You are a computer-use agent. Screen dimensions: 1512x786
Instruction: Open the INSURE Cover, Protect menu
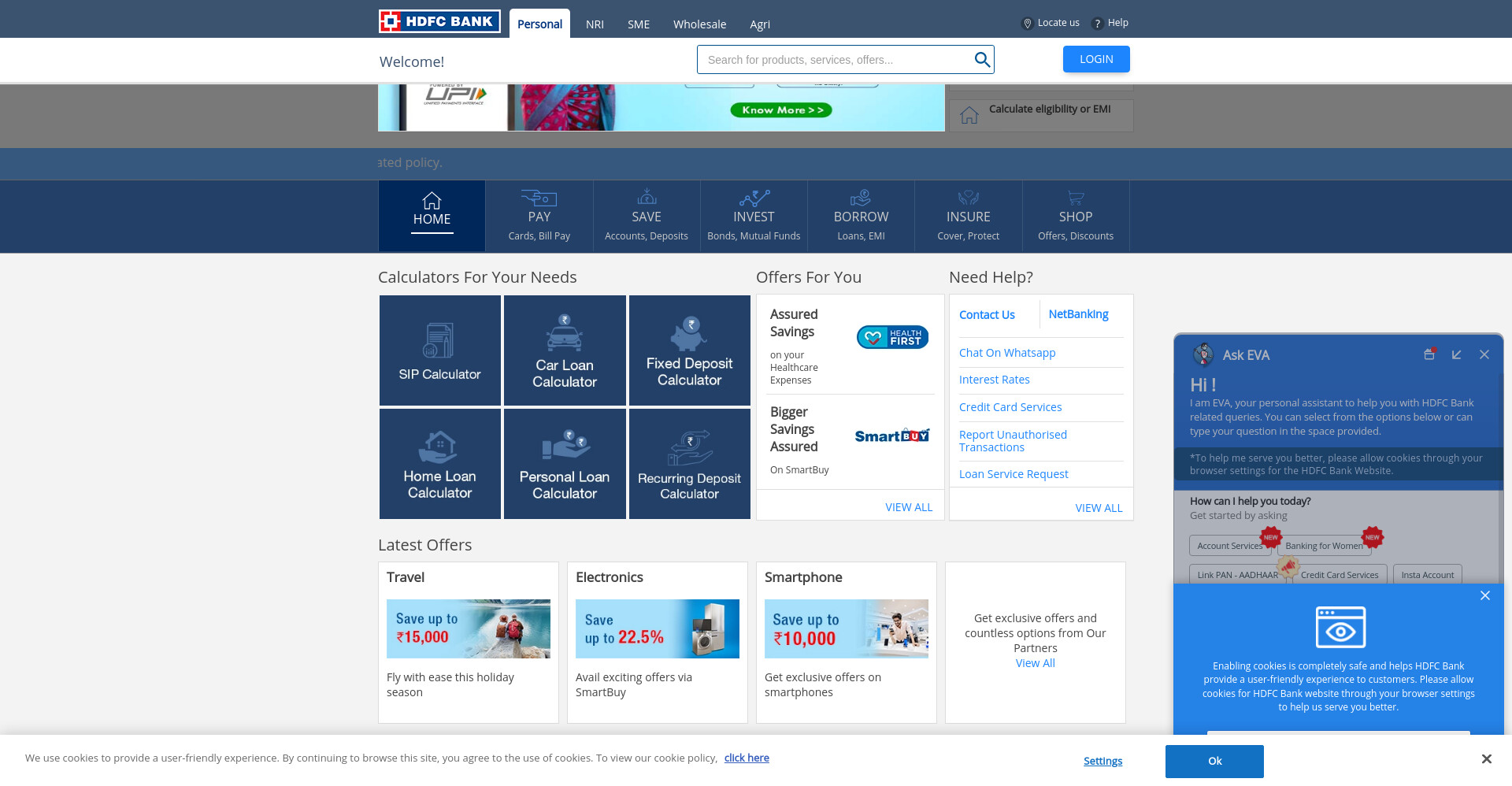pyautogui.click(x=969, y=216)
